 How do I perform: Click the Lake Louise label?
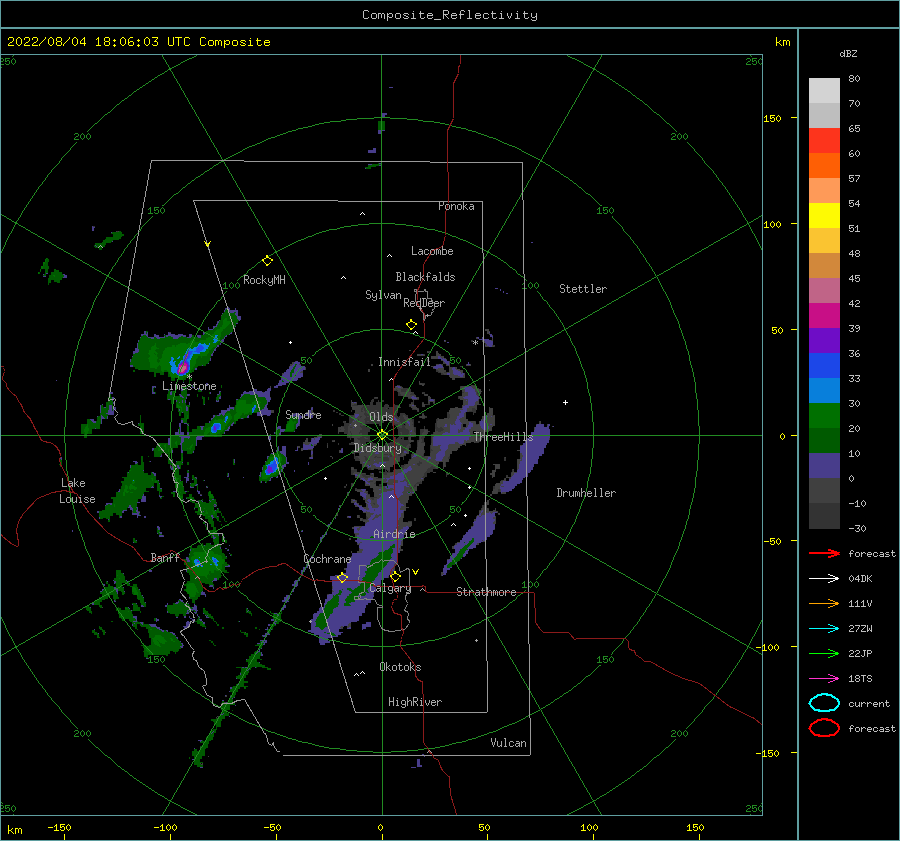pos(78,491)
